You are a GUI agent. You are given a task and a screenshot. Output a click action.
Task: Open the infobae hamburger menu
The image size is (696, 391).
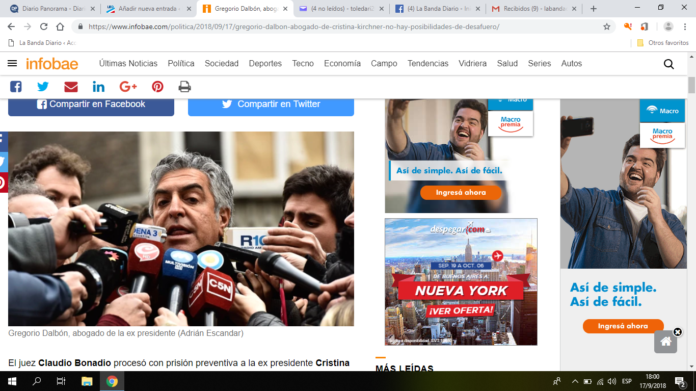click(x=12, y=63)
